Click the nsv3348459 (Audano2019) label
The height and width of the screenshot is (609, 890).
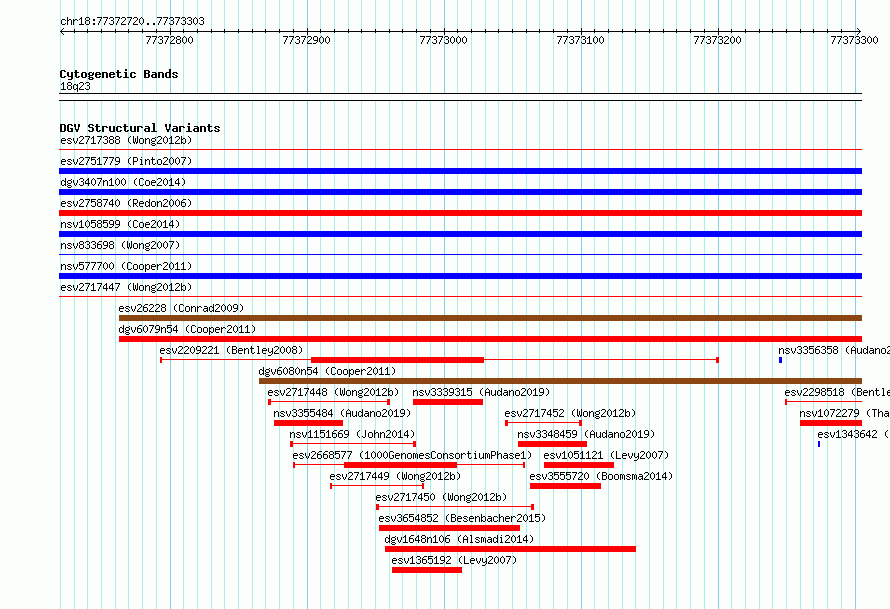click(586, 434)
